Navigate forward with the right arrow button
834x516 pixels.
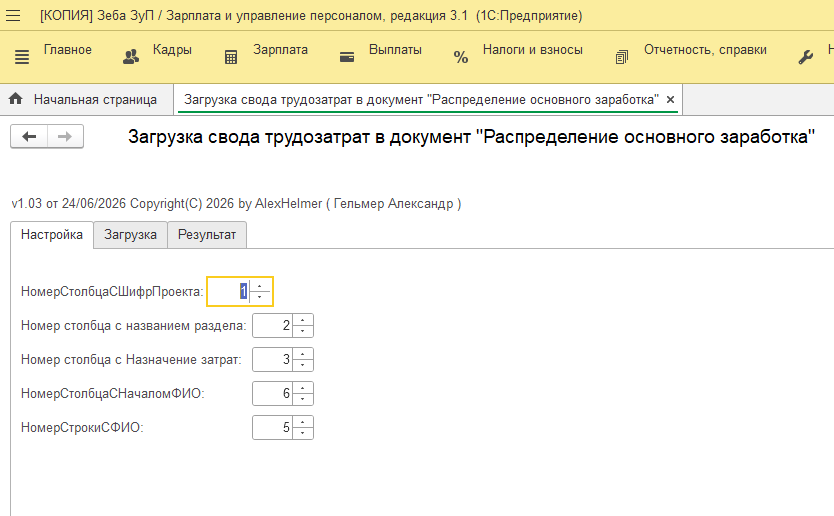tap(65, 137)
